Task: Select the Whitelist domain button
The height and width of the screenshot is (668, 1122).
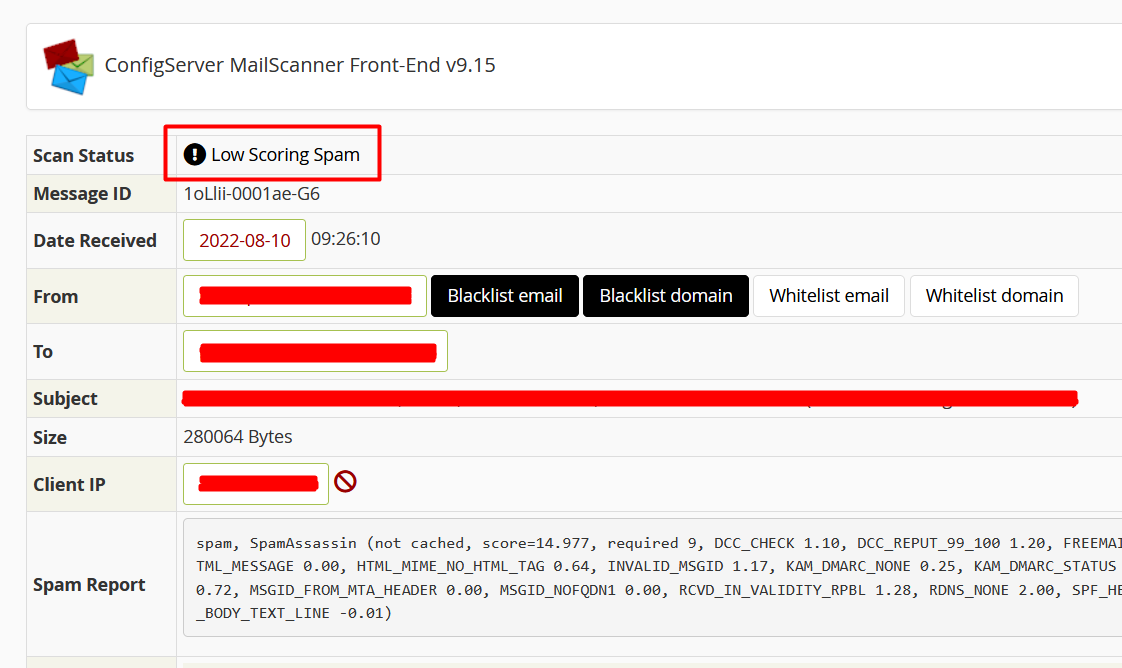Action: tap(994, 296)
